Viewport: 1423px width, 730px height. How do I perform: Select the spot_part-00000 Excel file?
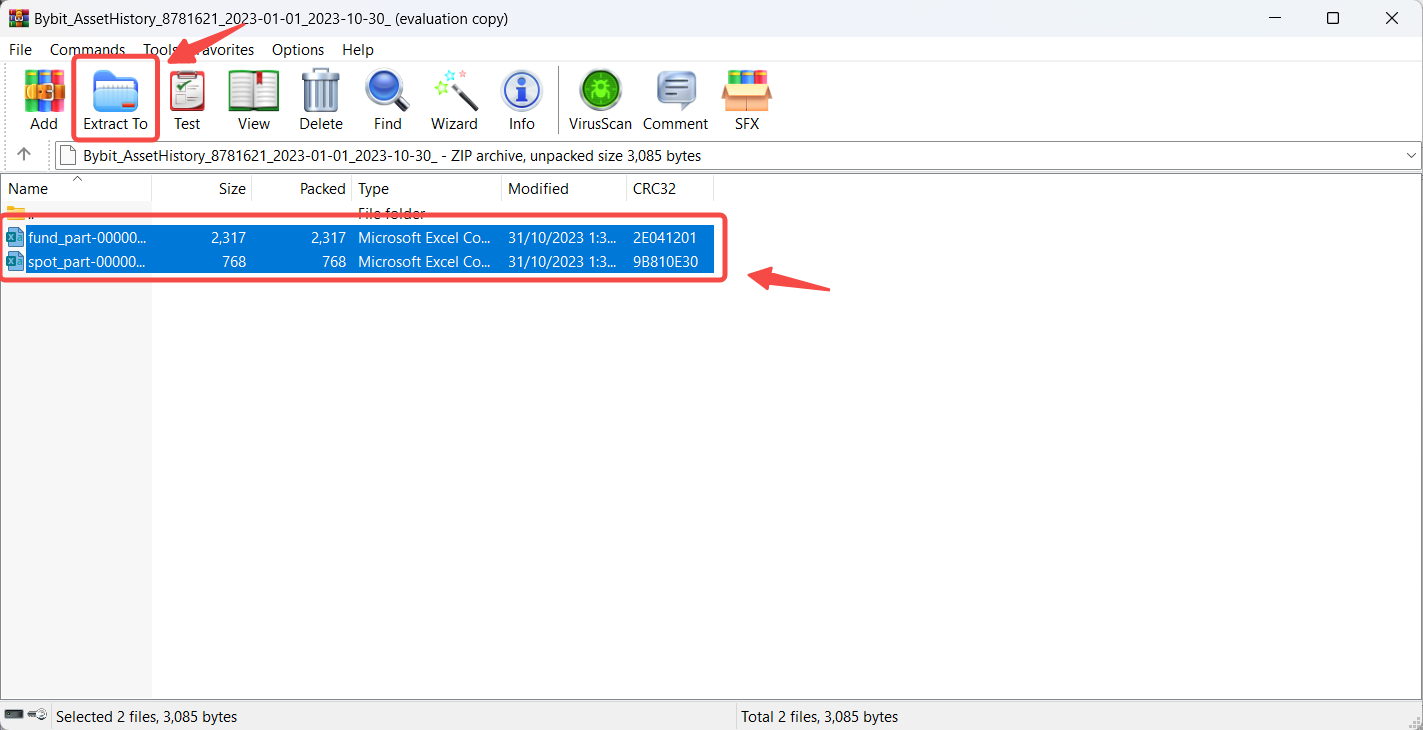pyautogui.click(x=86, y=262)
